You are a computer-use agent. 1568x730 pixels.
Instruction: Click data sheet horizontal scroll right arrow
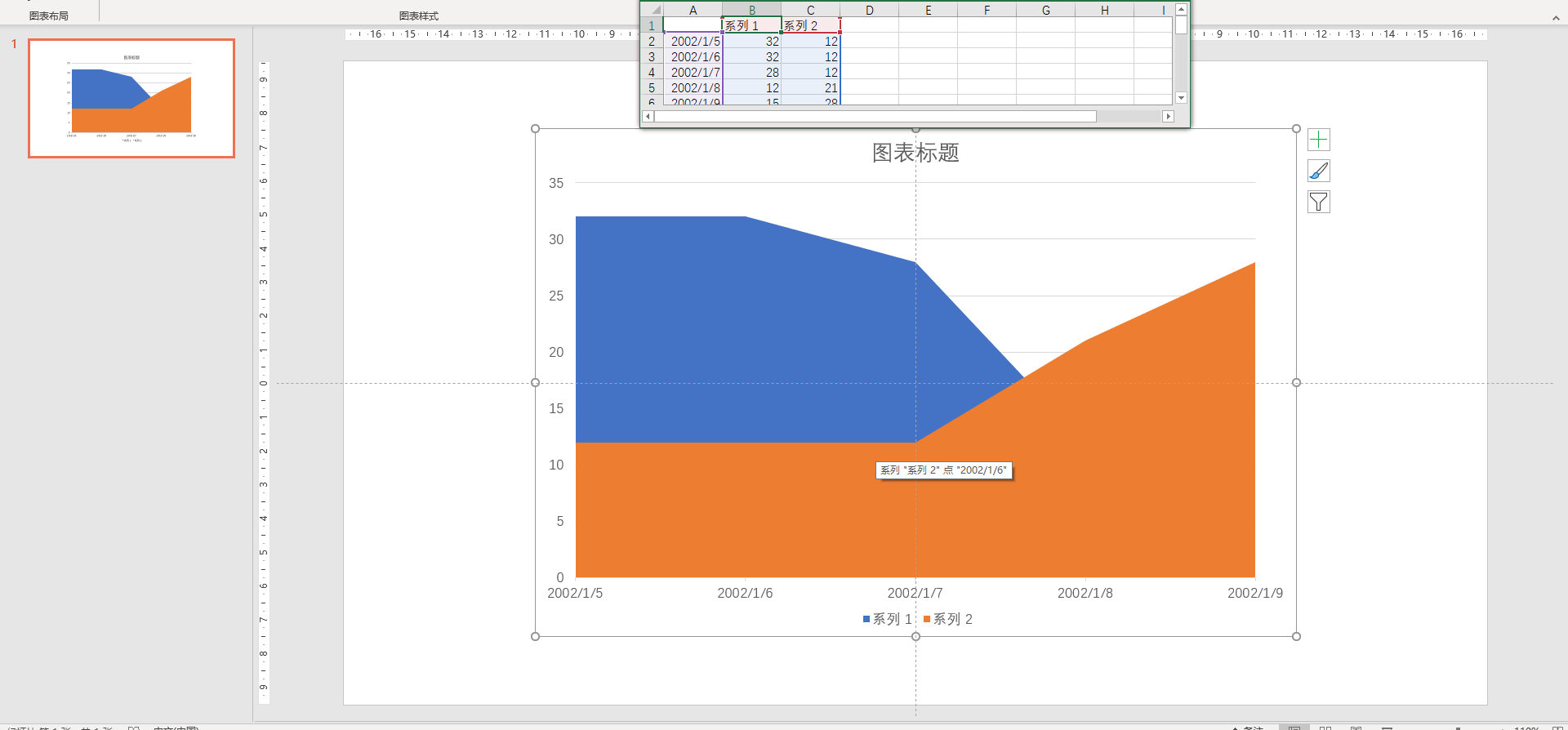[1168, 117]
